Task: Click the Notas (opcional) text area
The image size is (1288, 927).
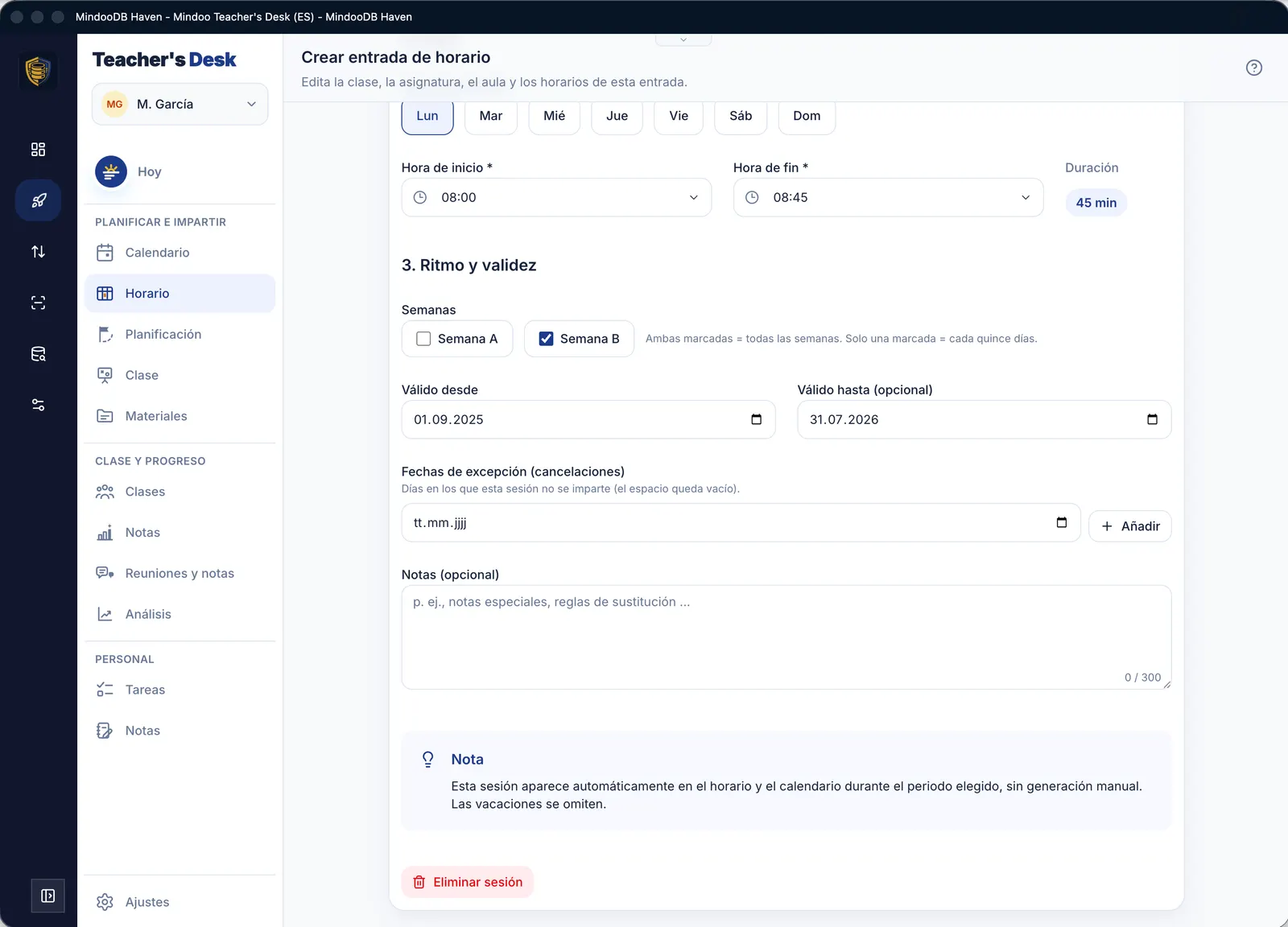Action: click(786, 637)
